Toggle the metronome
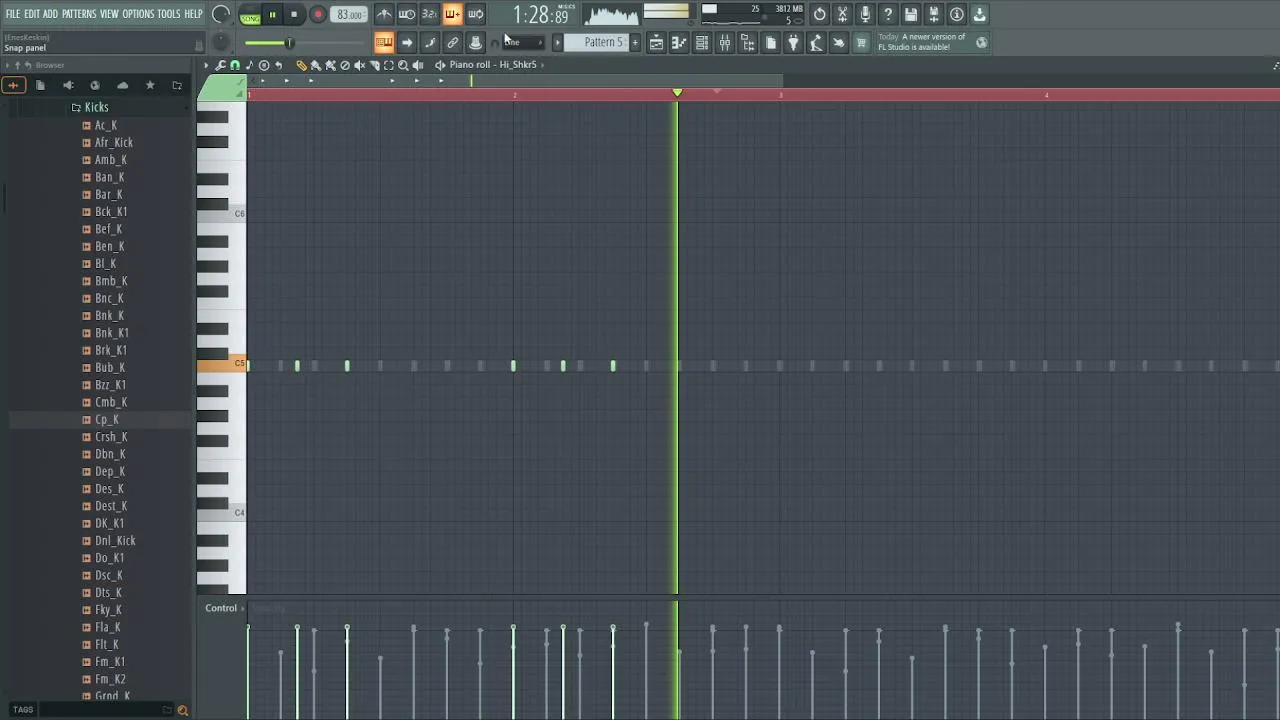Viewport: 1280px width, 720px height. [x=384, y=14]
